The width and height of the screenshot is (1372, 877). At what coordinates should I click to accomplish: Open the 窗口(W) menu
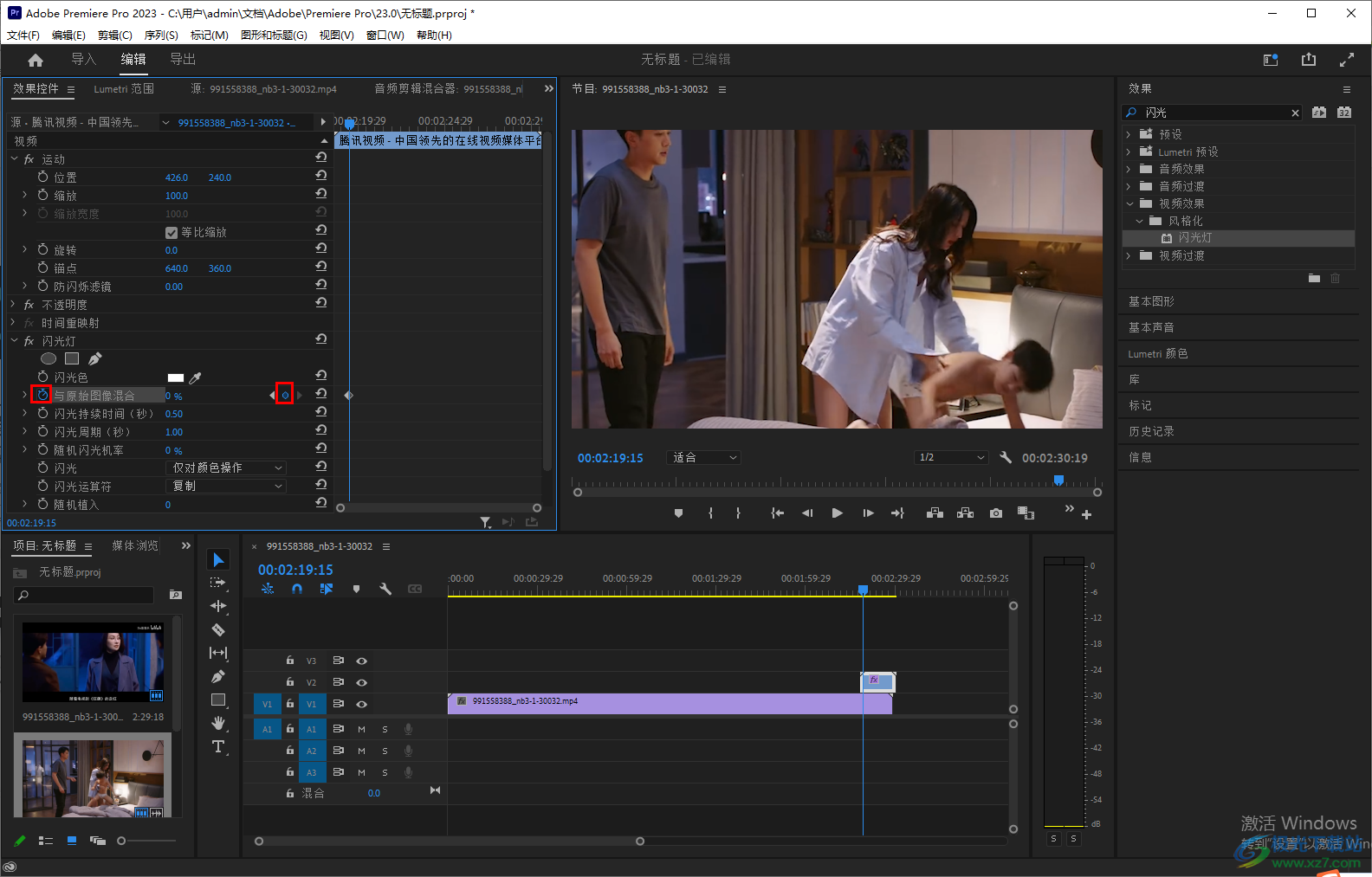coord(385,35)
